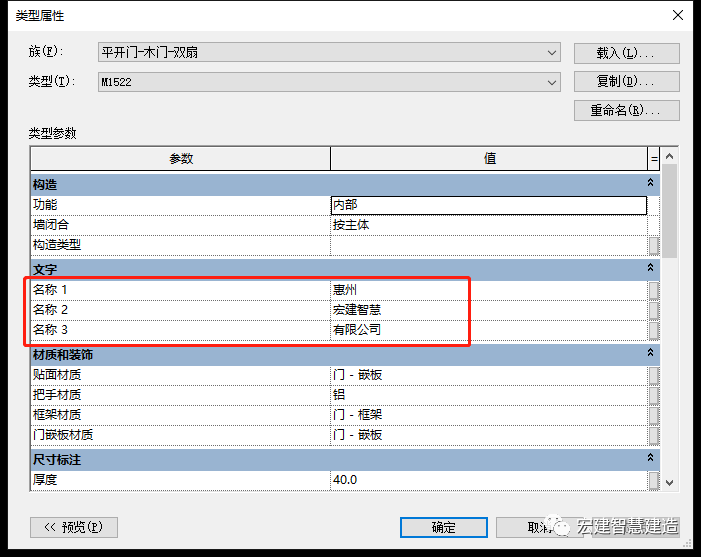Click the 载入(L)... button
The image size is (701, 557).
[x=626, y=53]
